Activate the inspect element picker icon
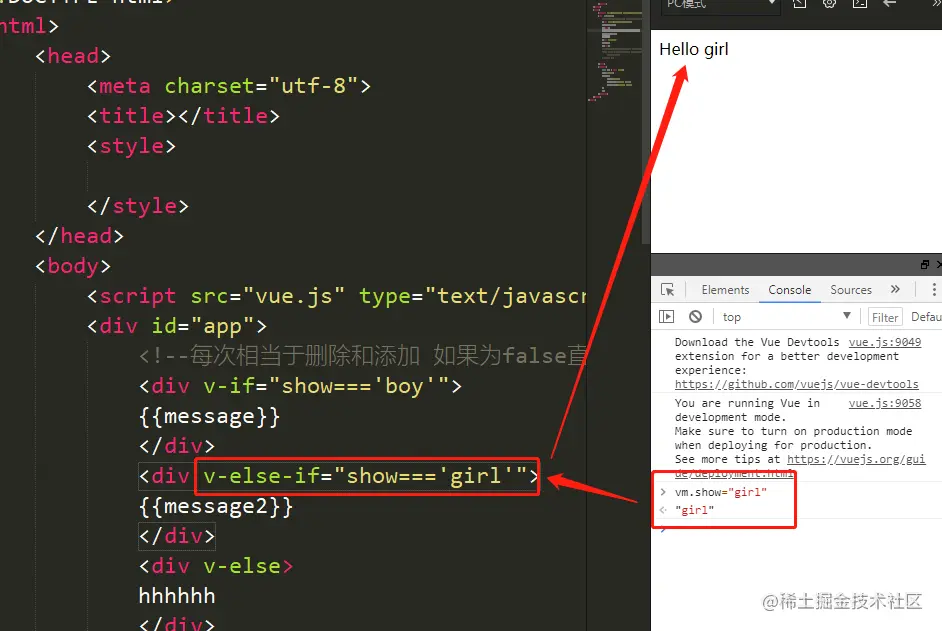 667,290
